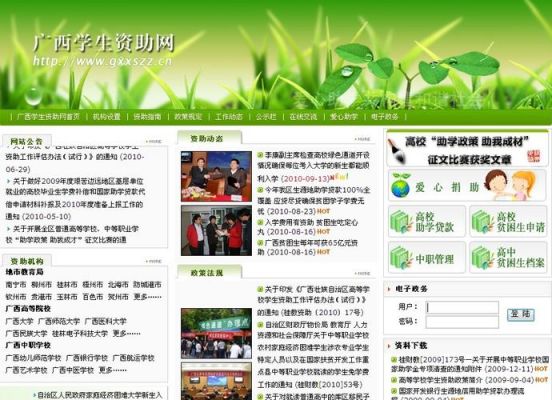Click more link in 资助机构 panel
The height and width of the screenshot is (400, 552).
click(x=153, y=261)
